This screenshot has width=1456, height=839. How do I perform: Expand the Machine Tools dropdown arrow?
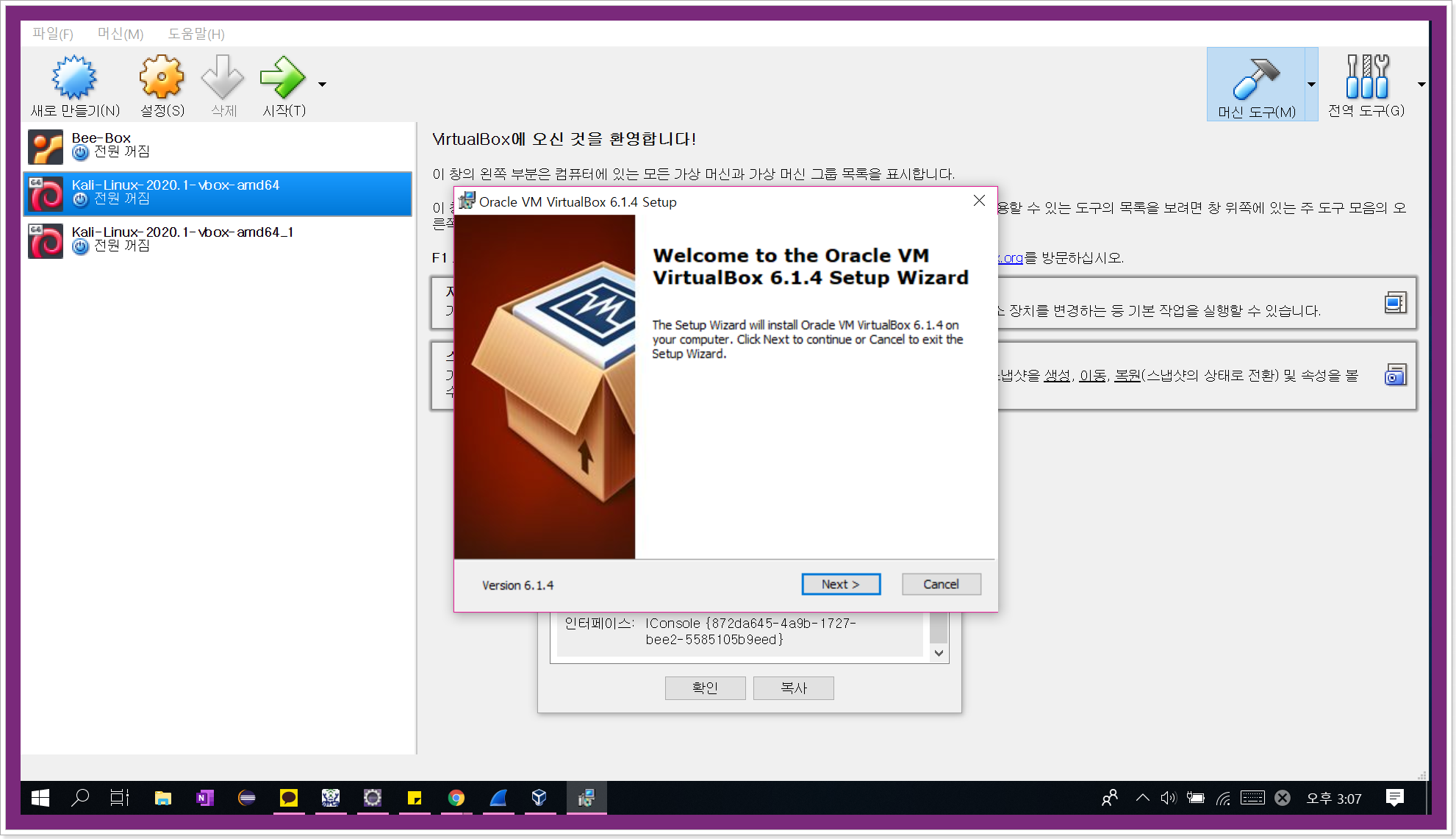click(1311, 85)
